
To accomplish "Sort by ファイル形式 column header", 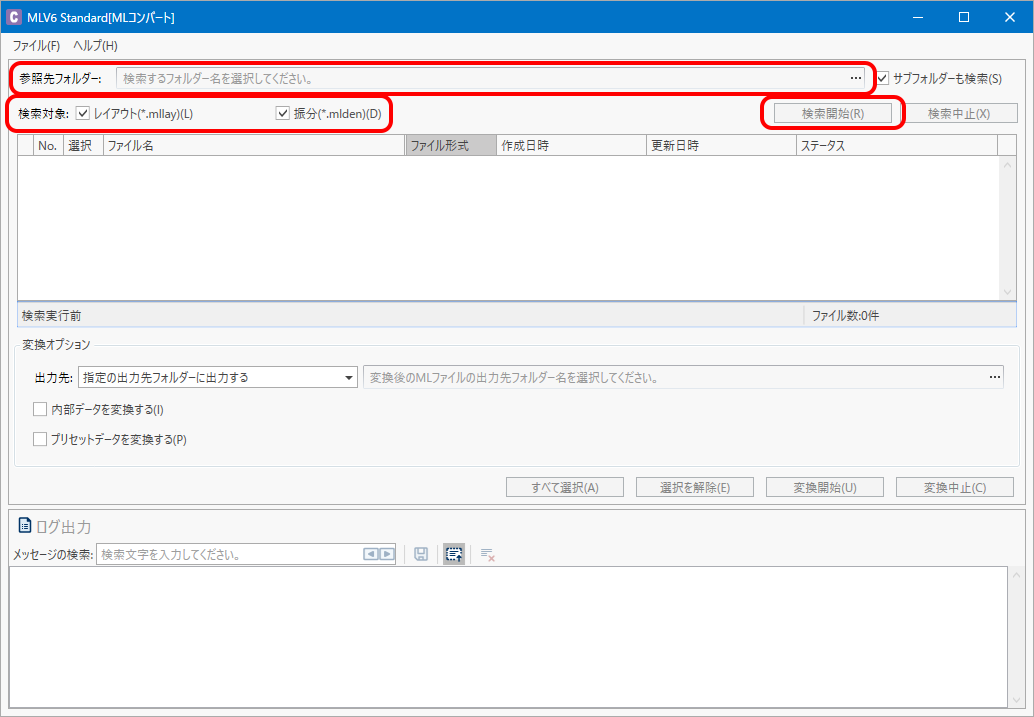I will click(x=451, y=146).
